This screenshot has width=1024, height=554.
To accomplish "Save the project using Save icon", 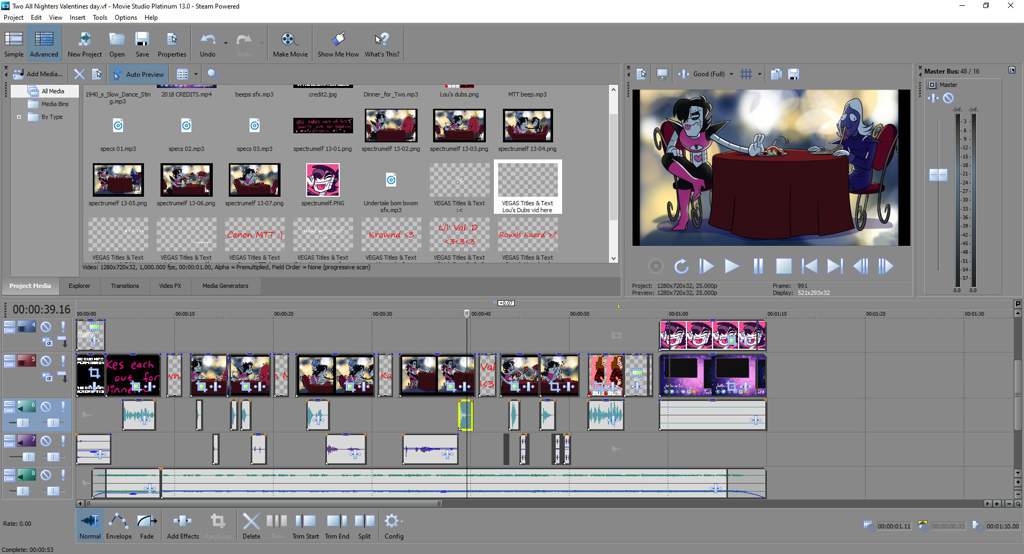I will pyautogui.click(x=142, y=44).
